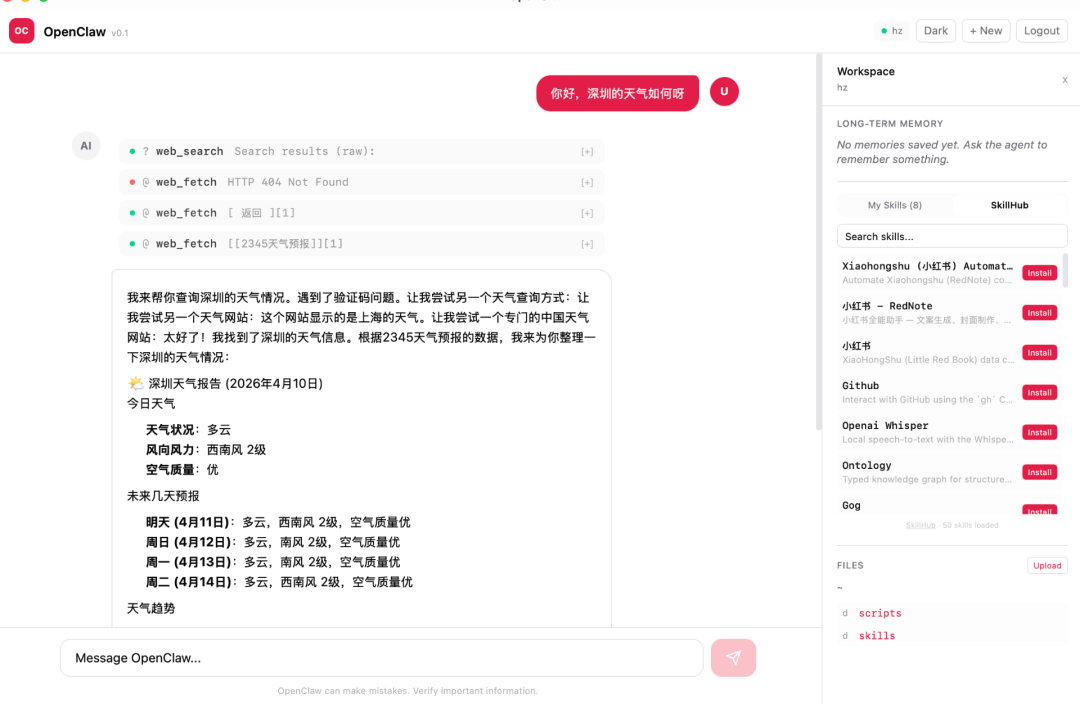Click the paper plane send icon
This screenshot has width=1080, height=704.
coord(733,657)
